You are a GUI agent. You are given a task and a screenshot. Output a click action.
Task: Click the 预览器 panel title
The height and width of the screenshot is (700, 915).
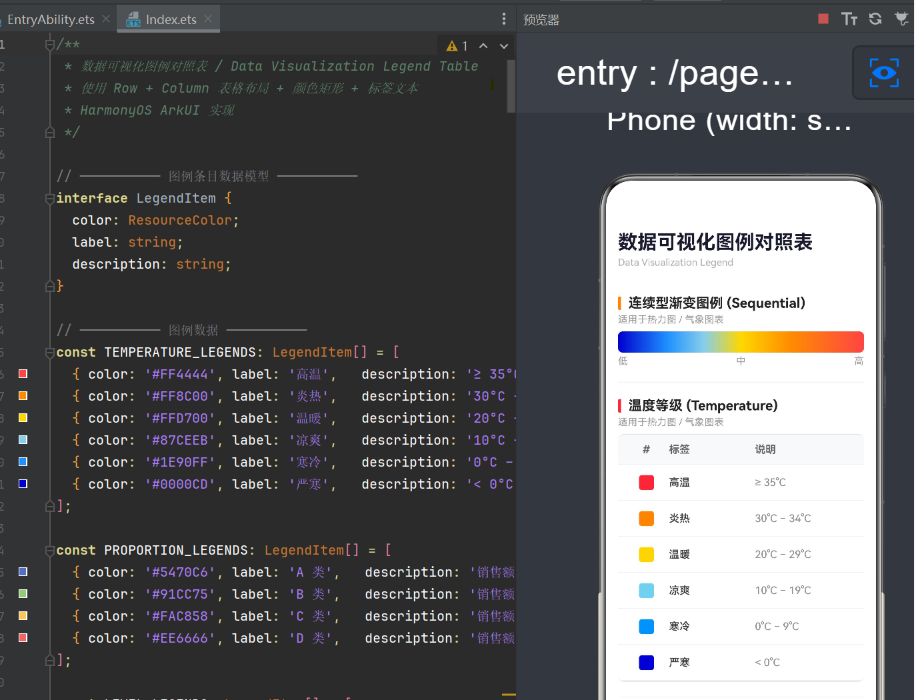coord(541,20)
